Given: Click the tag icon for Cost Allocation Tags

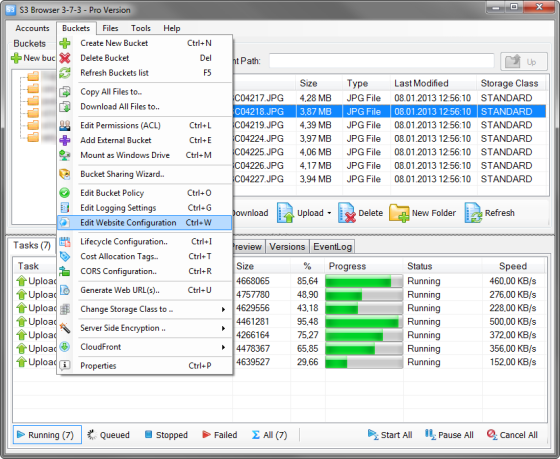Looking at the screenshot, I should point(65,256).
